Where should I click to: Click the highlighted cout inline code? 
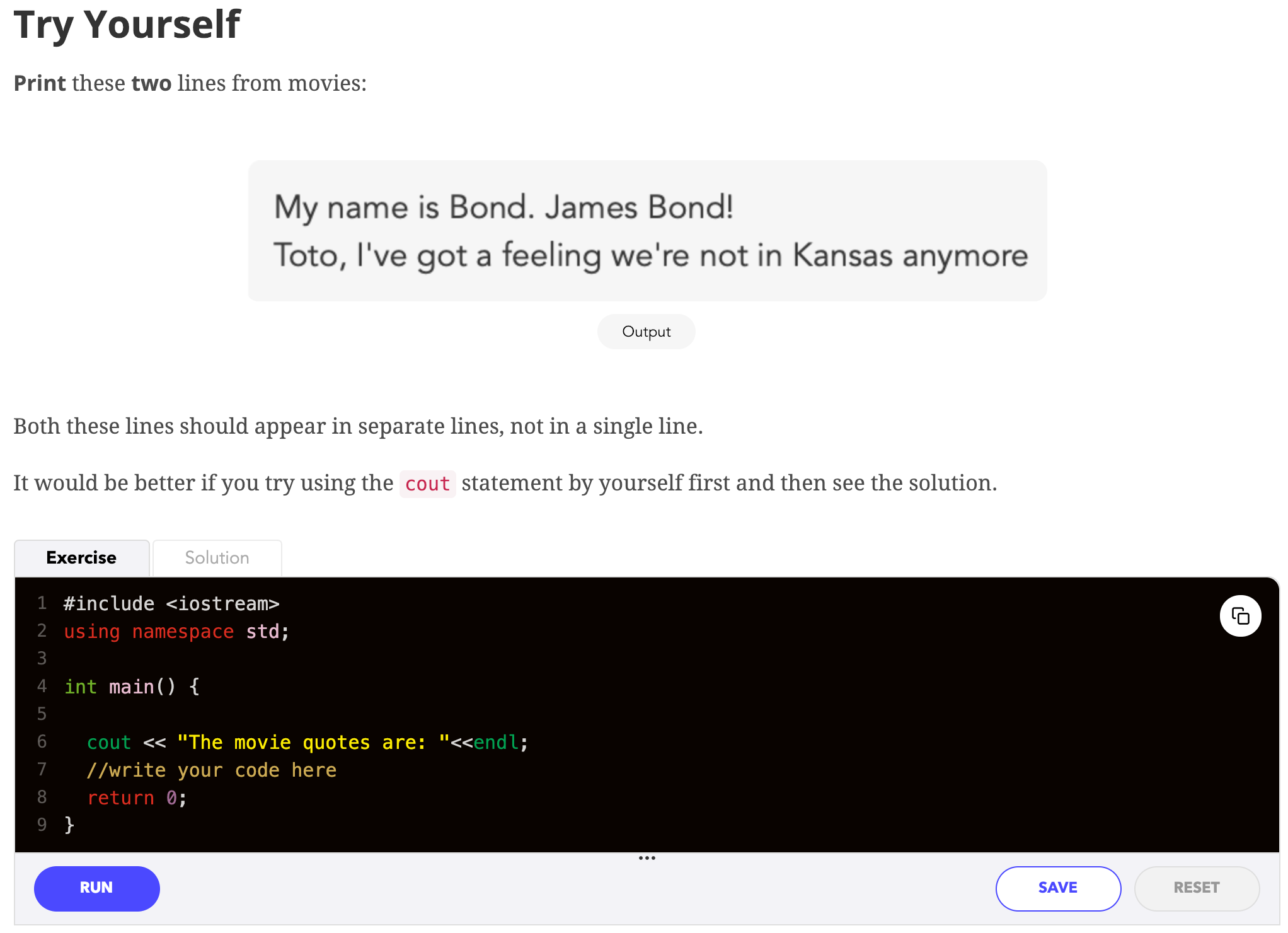click(427, 484)
